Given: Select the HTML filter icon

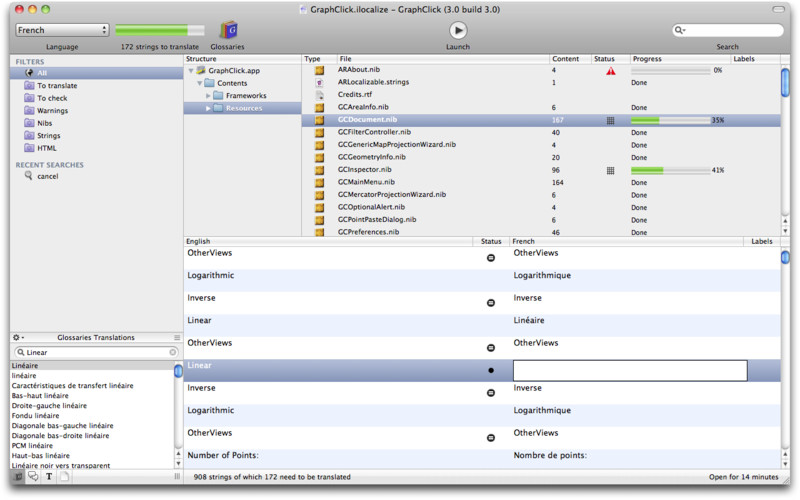Looking at the screenshot, I should (x=29, y=148).
